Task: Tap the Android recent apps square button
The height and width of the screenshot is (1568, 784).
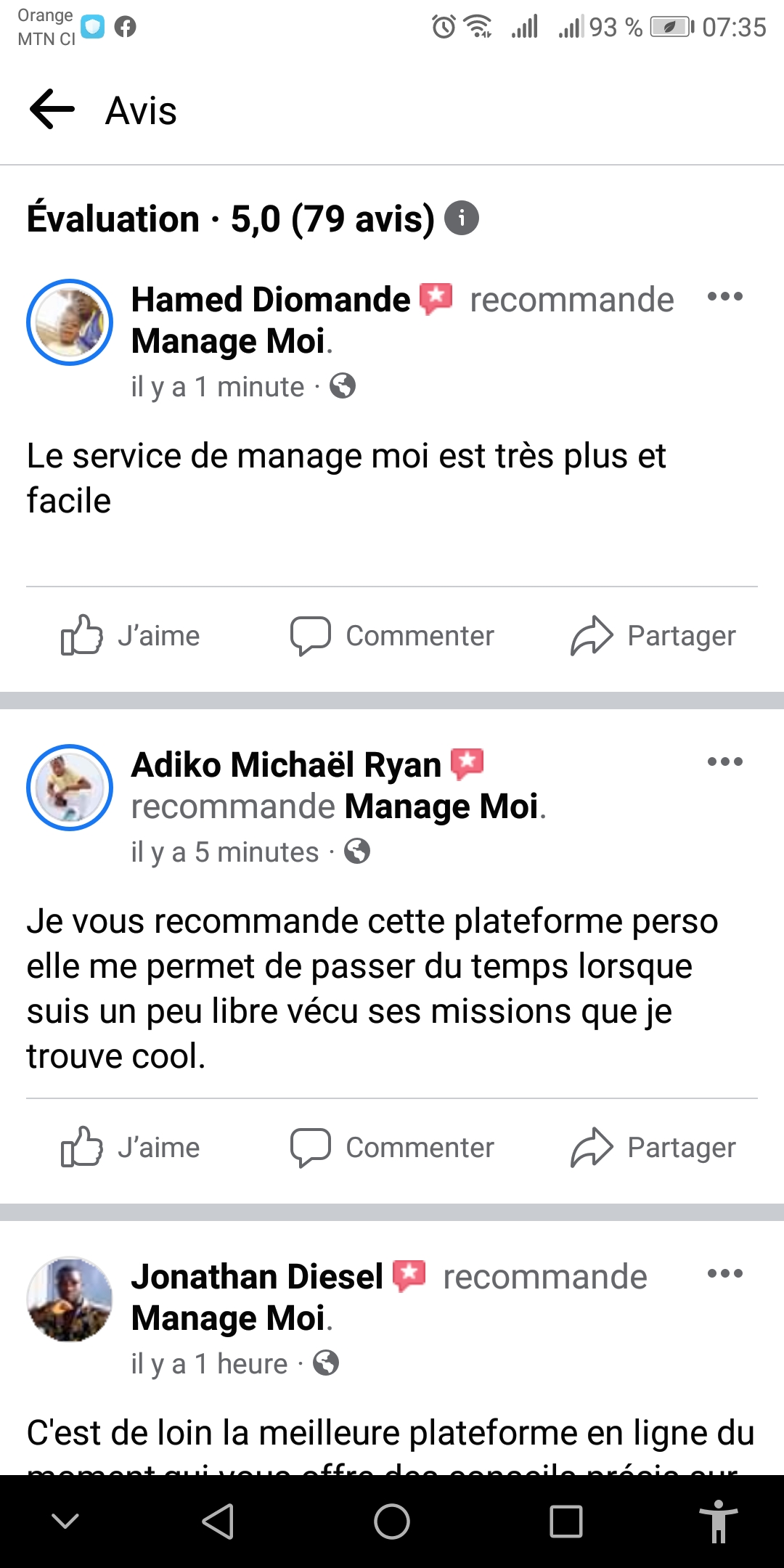Action: (566, 1521)
